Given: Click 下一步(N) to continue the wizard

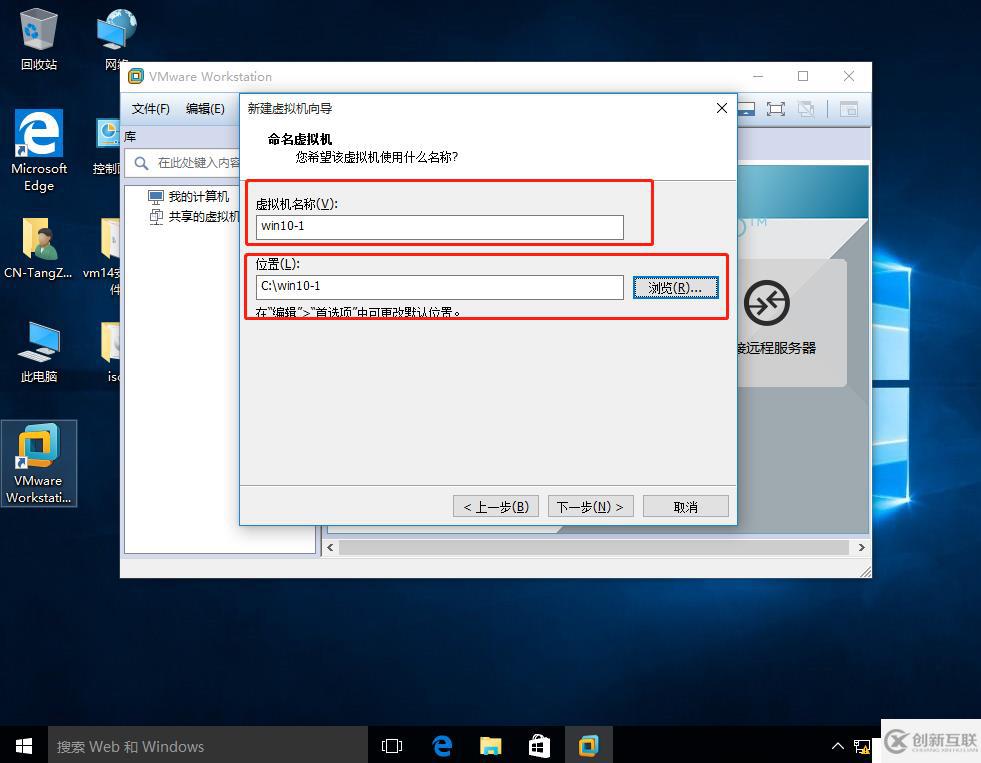Looking at the screenshot, I should (x=589, y=507).
